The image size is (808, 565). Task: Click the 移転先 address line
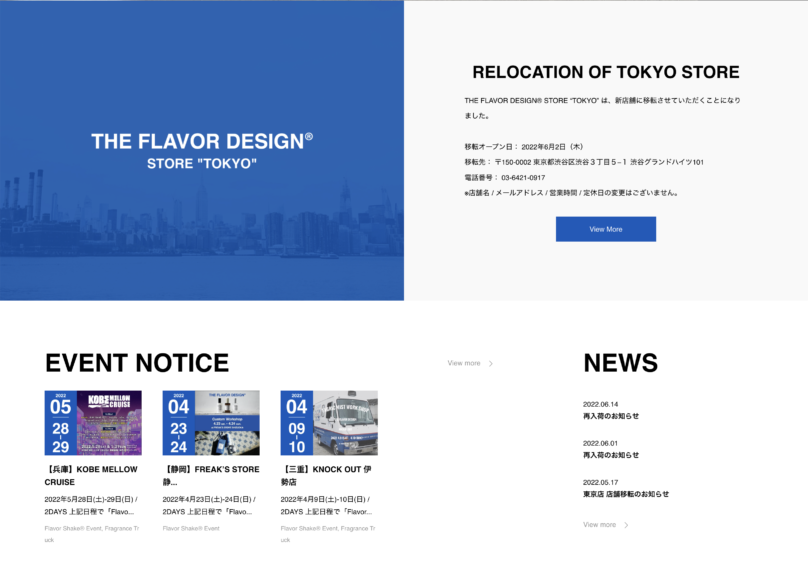pos(584,162)
